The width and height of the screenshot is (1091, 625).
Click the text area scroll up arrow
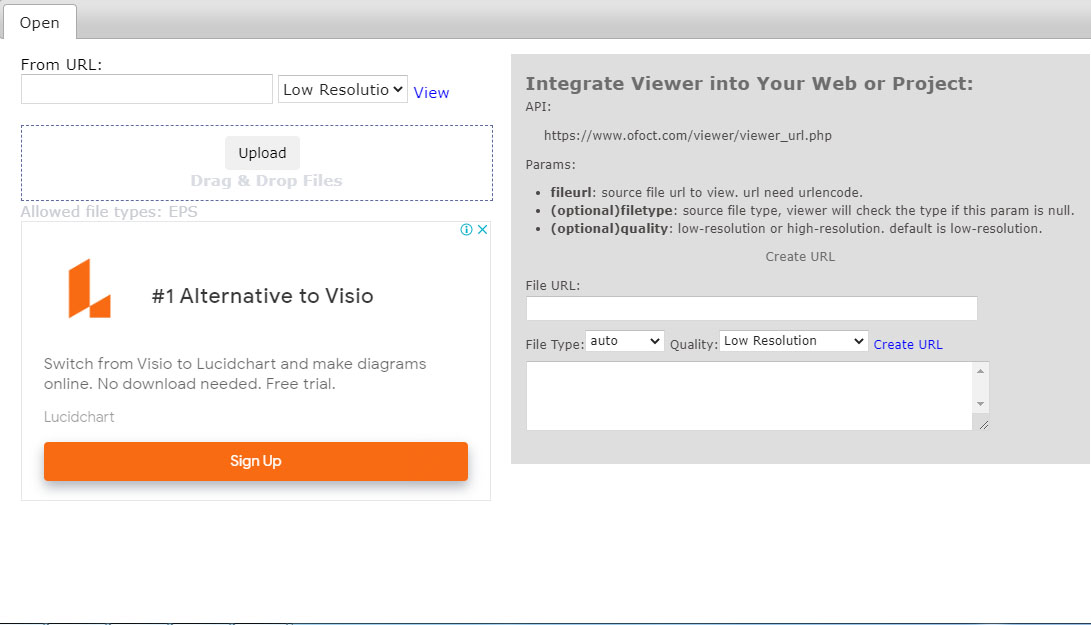pos(980,371)
